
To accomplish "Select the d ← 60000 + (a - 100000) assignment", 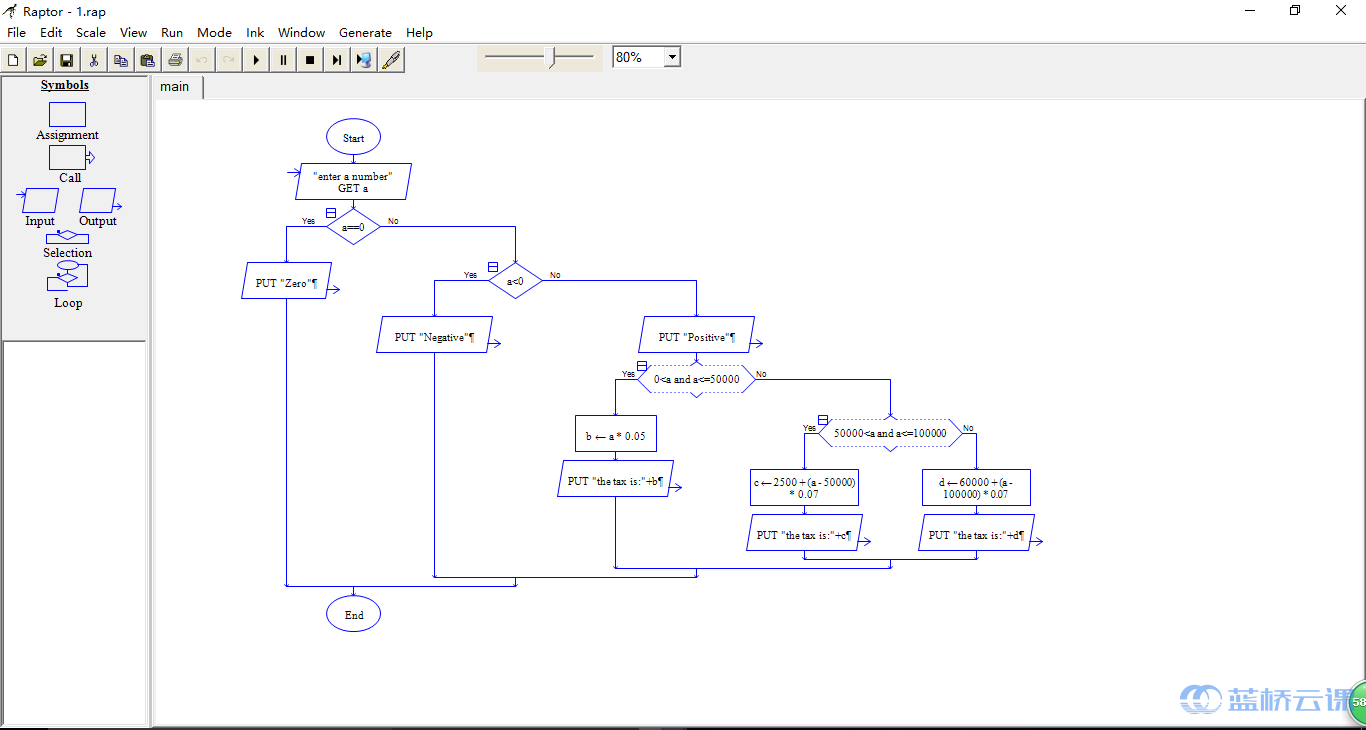I will pos(976,488).
